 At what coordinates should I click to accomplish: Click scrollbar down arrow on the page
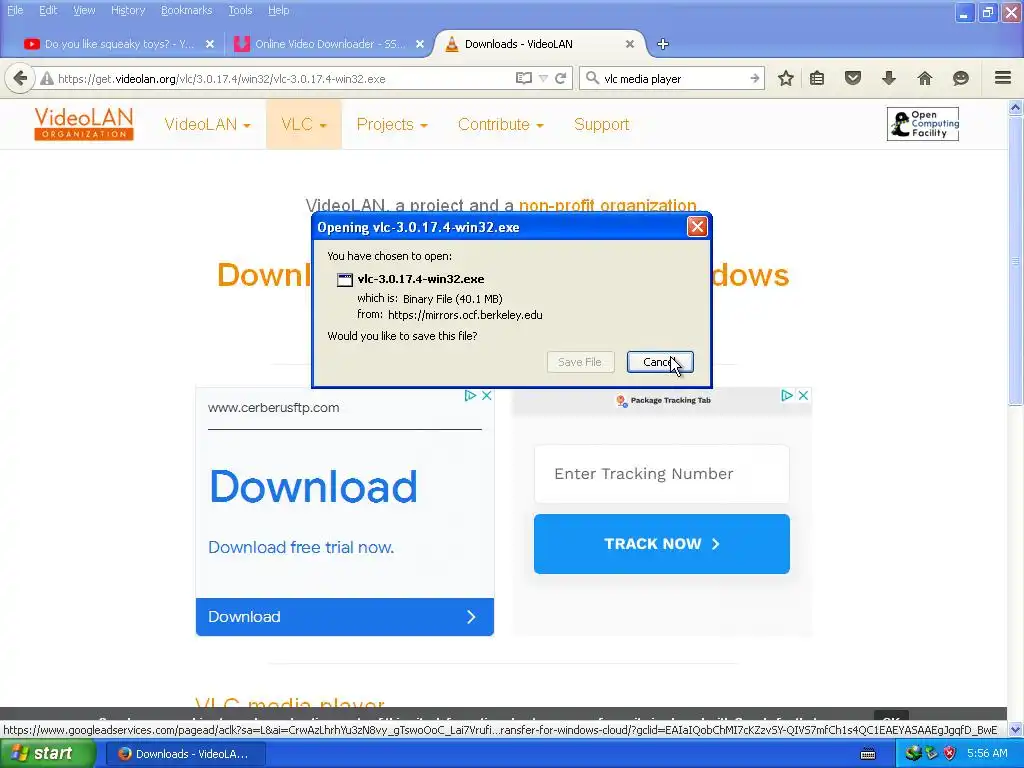click(x=1015, y=729)
